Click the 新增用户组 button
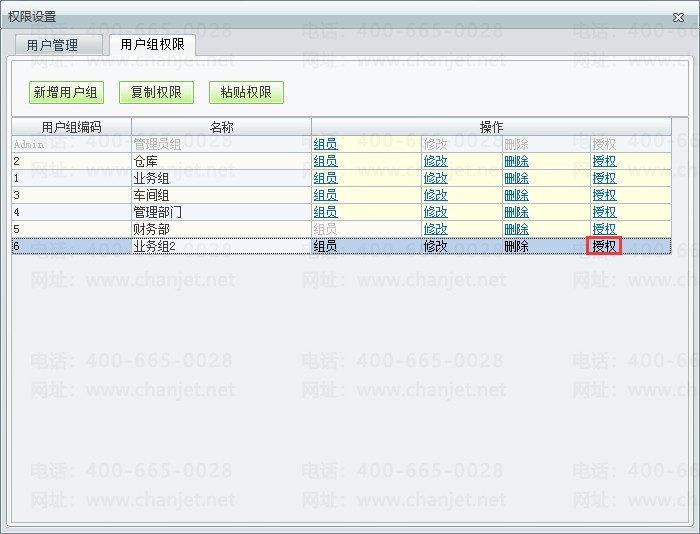The image size is (700, 534). point(67,92)
